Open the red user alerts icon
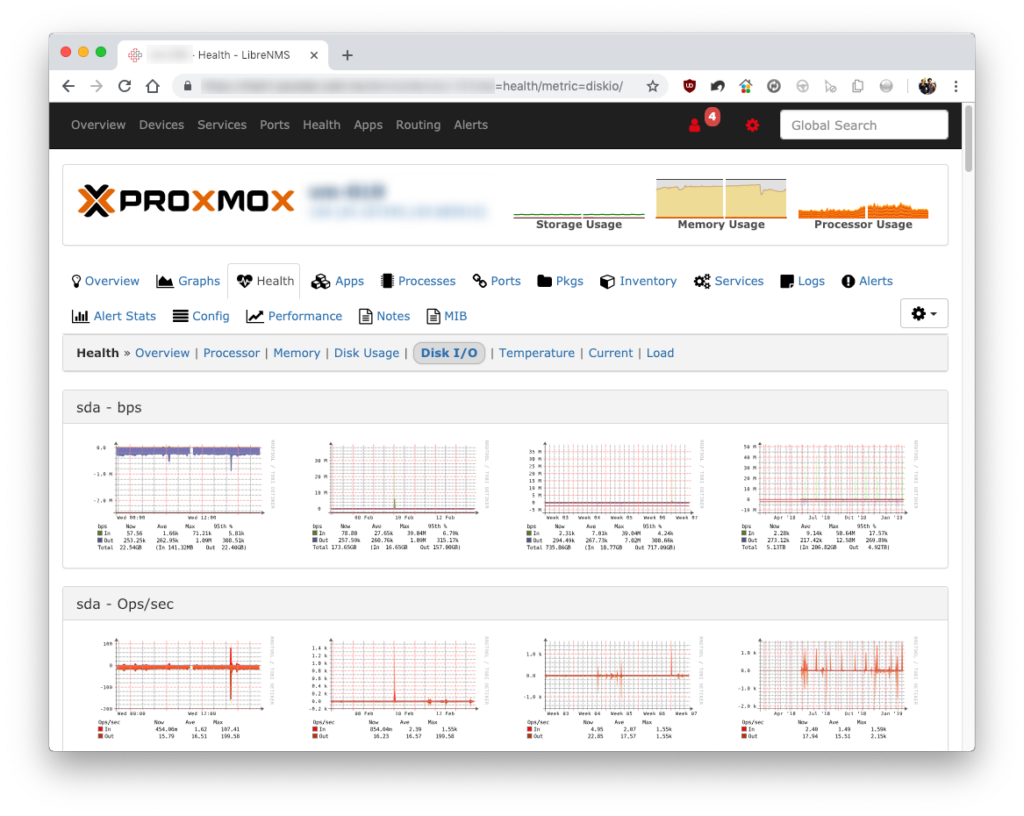Viewport: 1024px width, 816px height. [695, 125]
